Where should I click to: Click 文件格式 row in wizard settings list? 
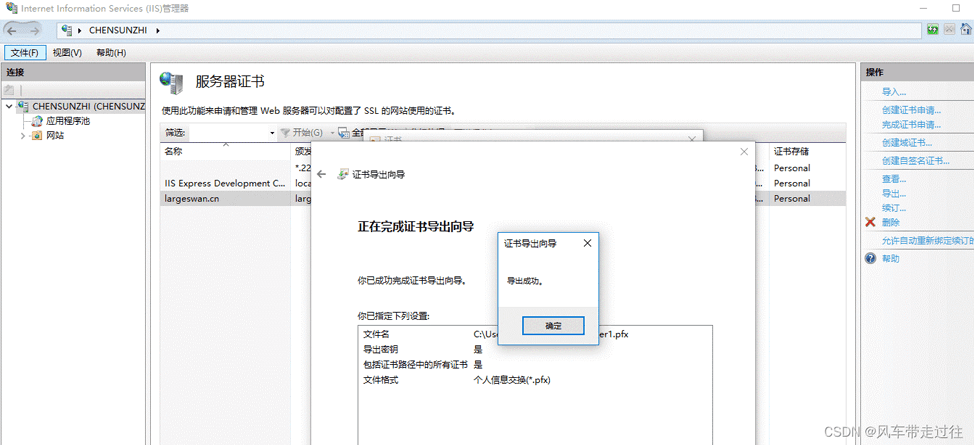pos(534,380)
